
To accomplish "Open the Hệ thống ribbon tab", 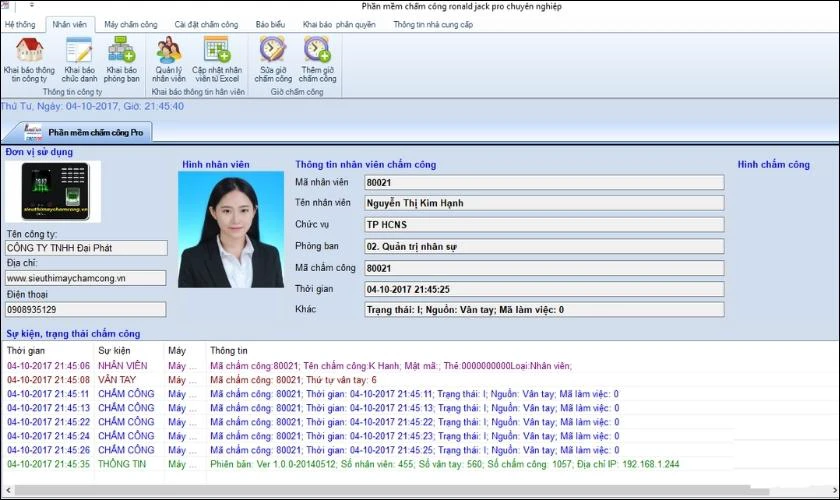I will point(20,25).
